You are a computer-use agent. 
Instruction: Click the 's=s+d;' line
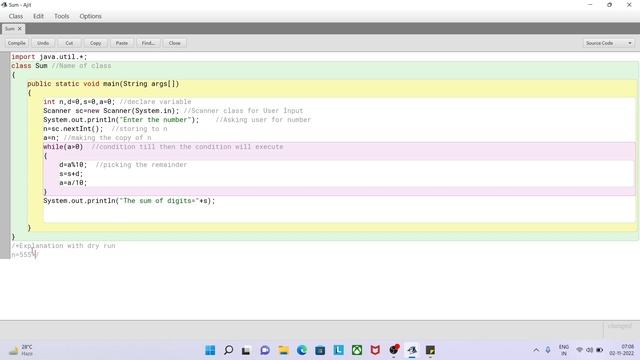point(71,173)
